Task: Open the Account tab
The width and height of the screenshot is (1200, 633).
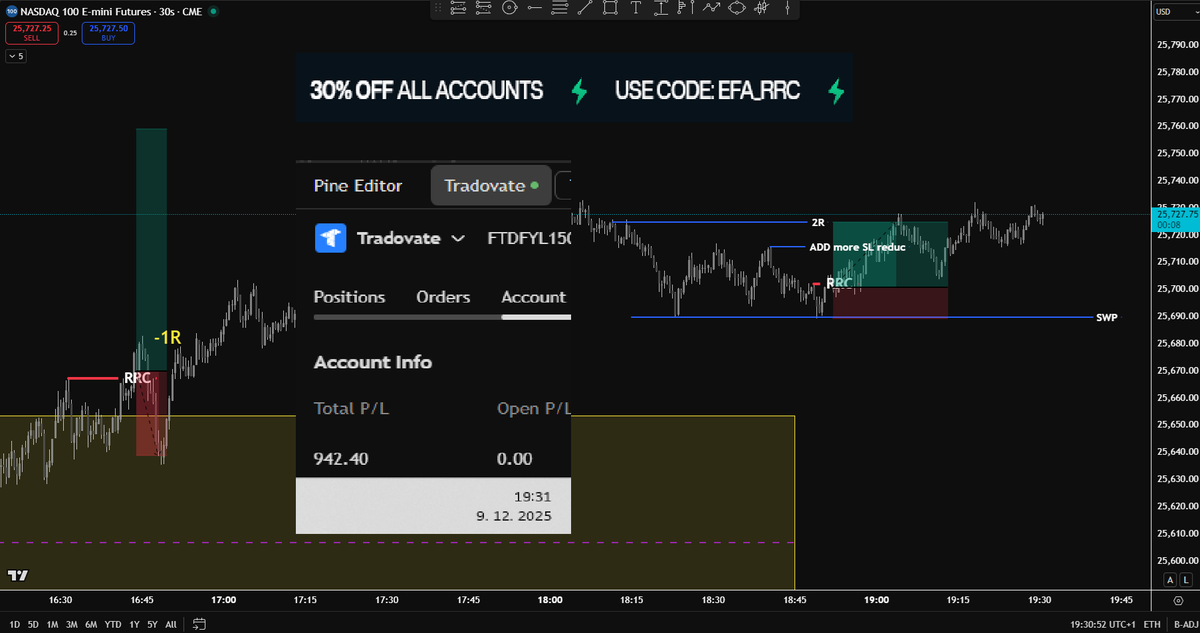Action: [x=533, y=297]
